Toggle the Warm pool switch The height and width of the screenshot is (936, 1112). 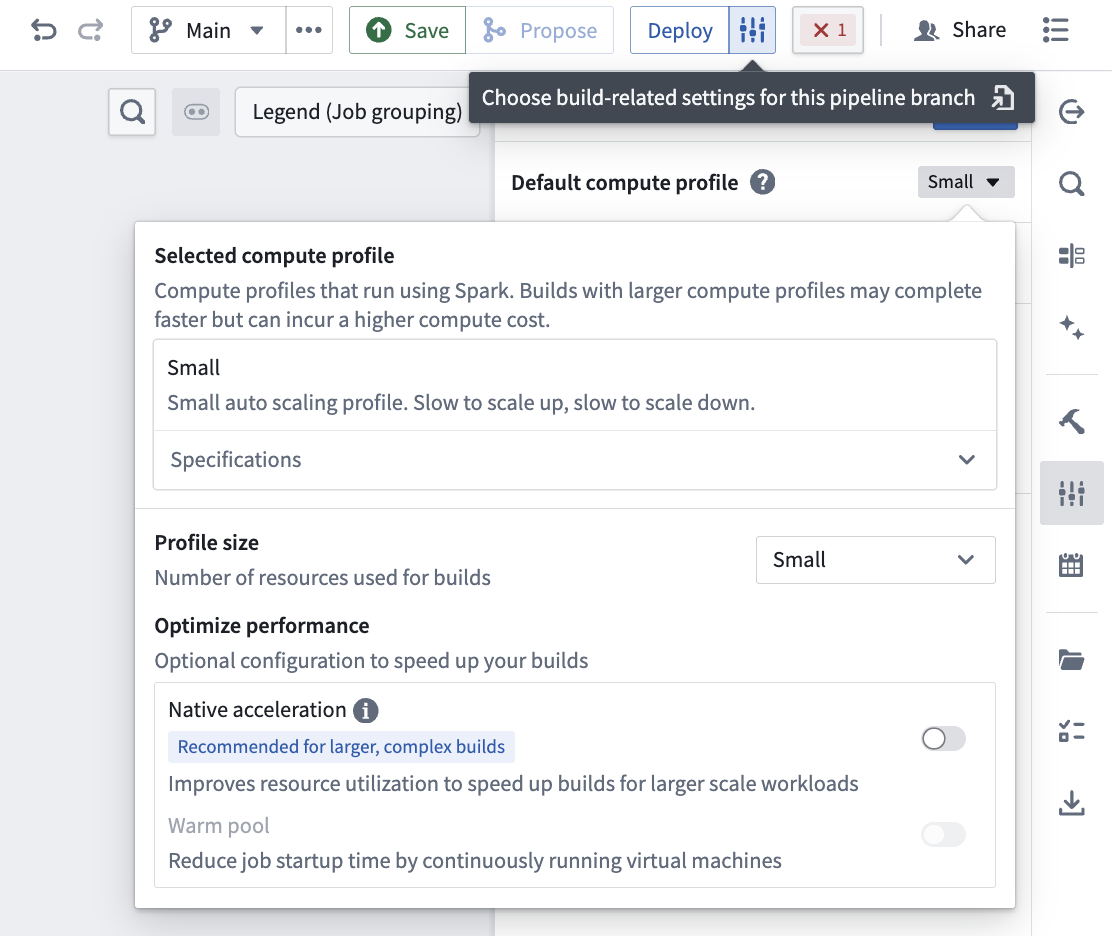coord(942,834)
